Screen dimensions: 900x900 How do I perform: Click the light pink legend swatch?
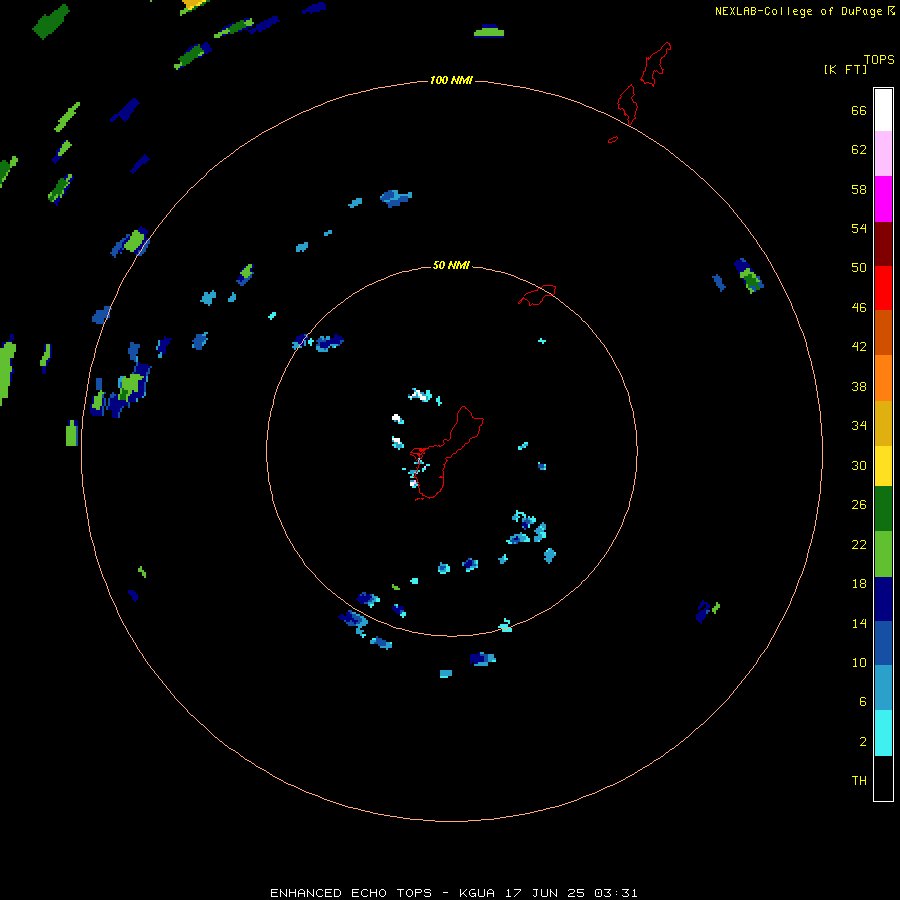click(883, 154)
